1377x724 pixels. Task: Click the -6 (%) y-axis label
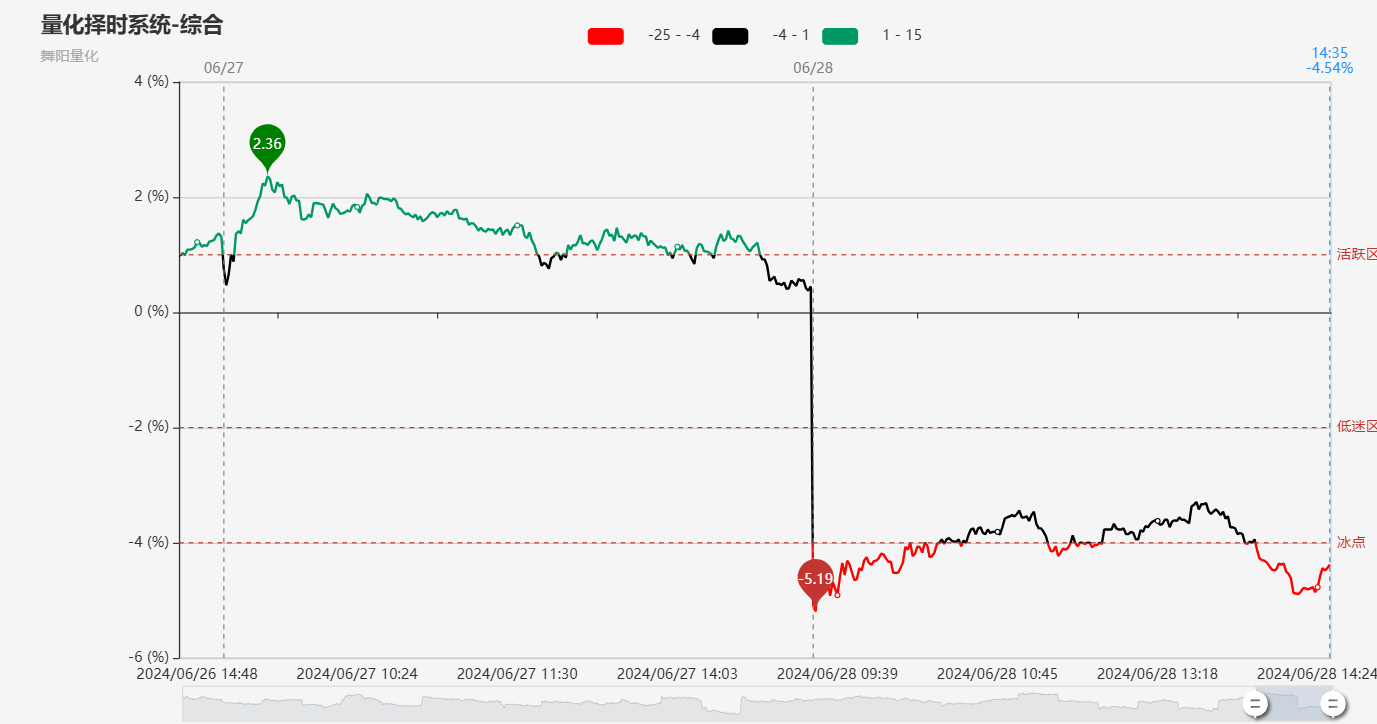pos(148,657)
